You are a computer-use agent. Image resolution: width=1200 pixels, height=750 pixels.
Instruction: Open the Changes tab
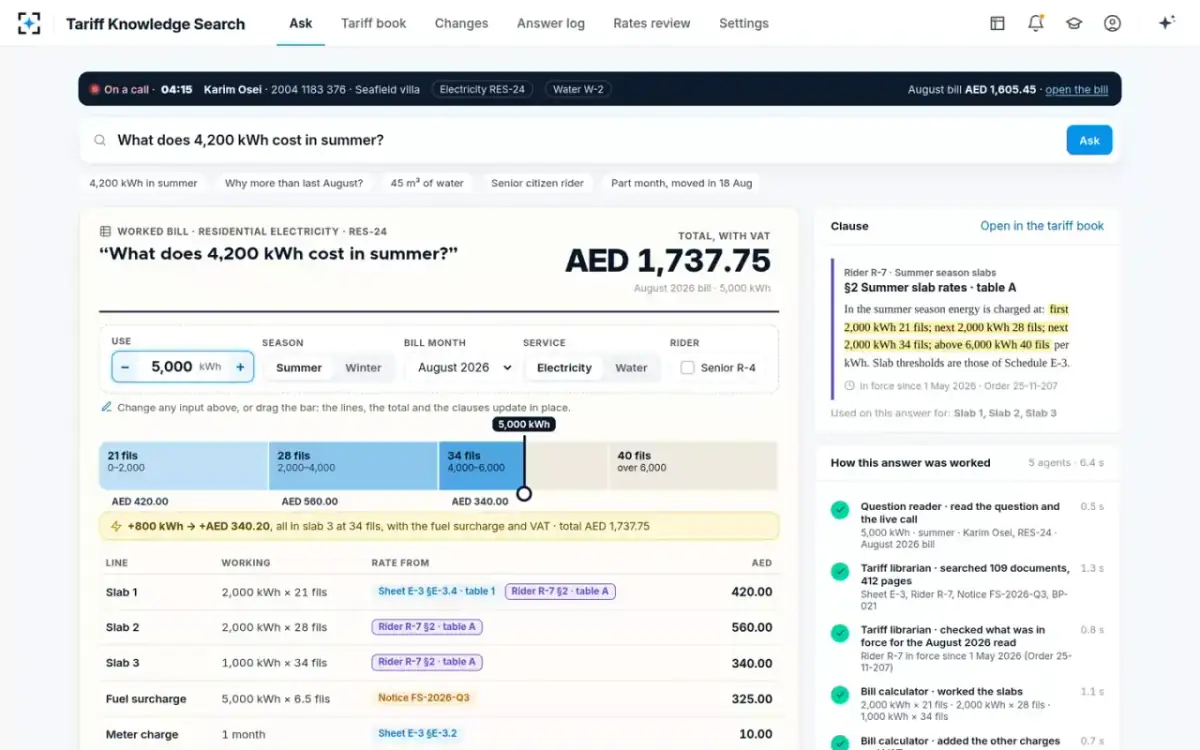[462, 23]
